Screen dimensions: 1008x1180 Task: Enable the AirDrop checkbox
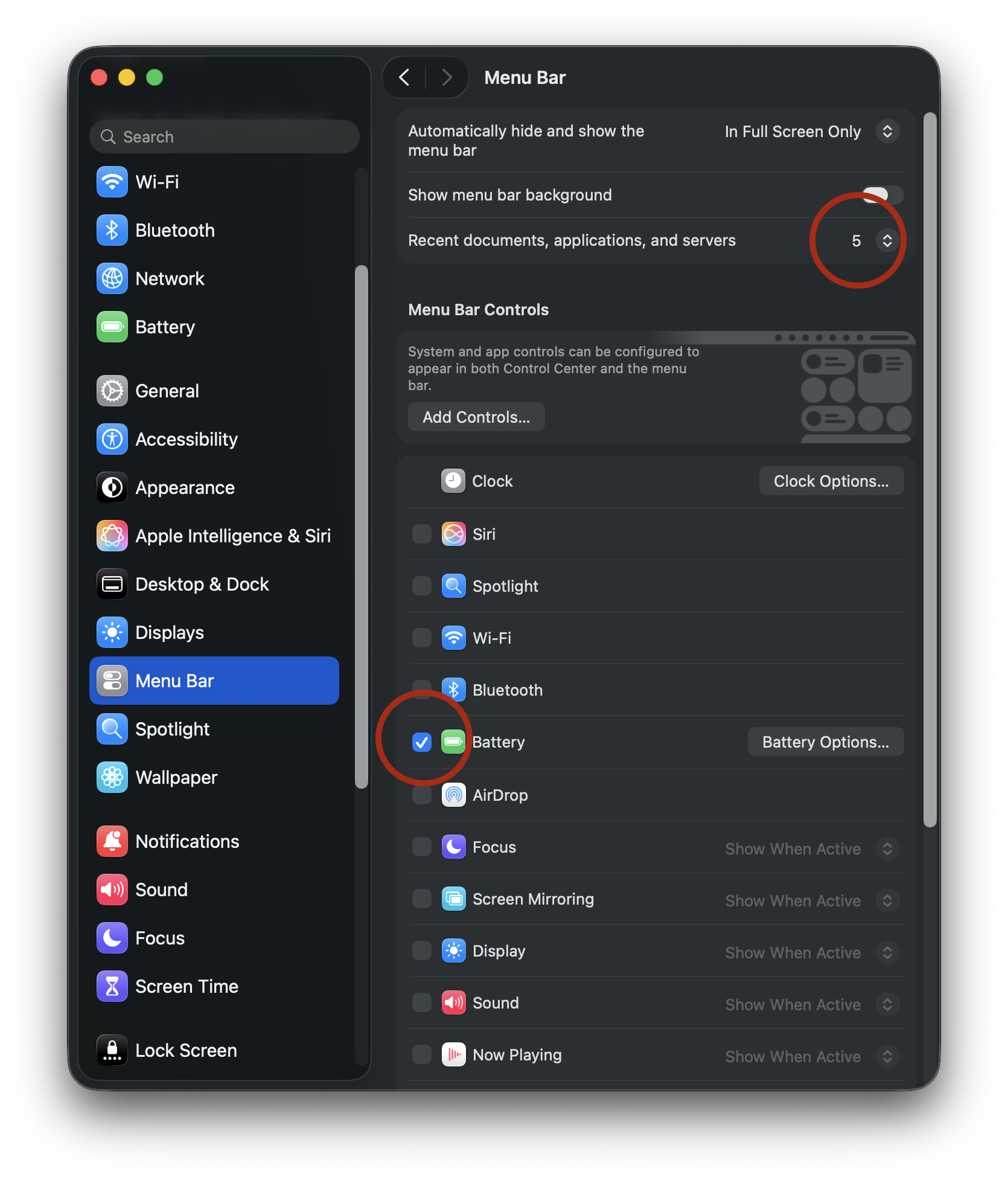coord(421,795)
